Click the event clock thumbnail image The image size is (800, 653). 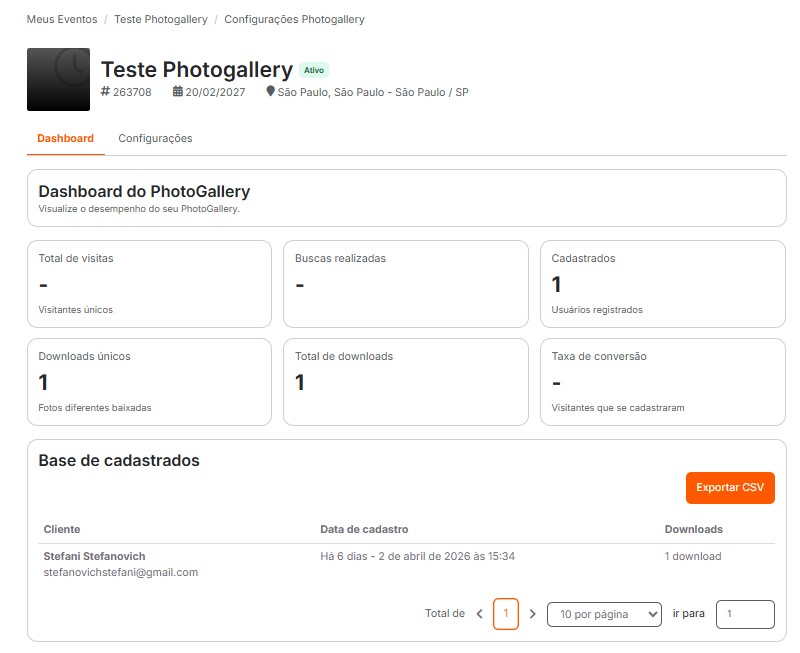(x=58, y=79)
